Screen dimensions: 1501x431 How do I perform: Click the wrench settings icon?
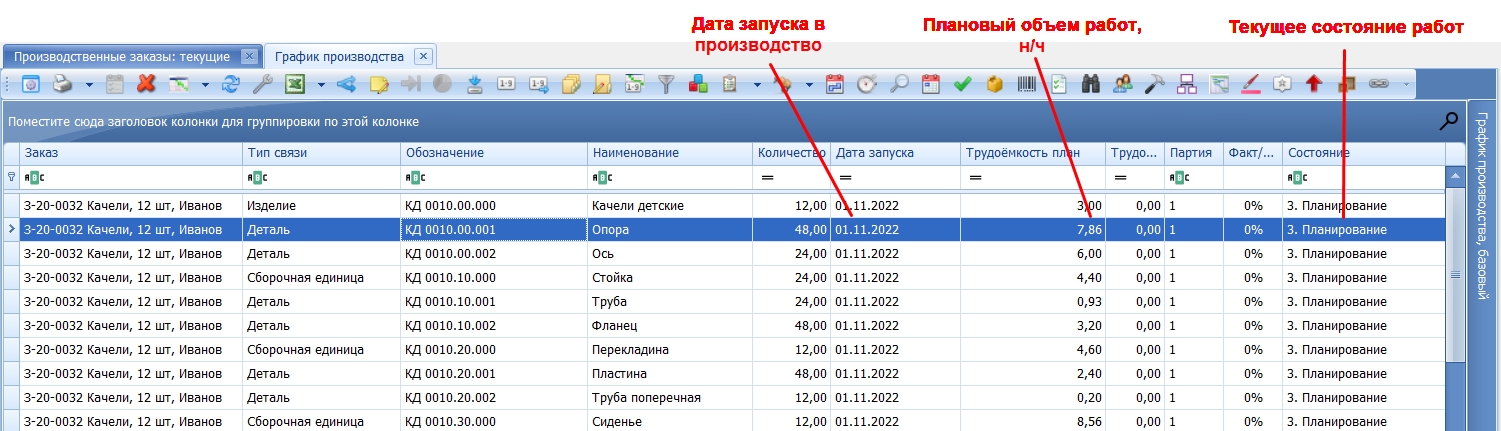[262, 85]
